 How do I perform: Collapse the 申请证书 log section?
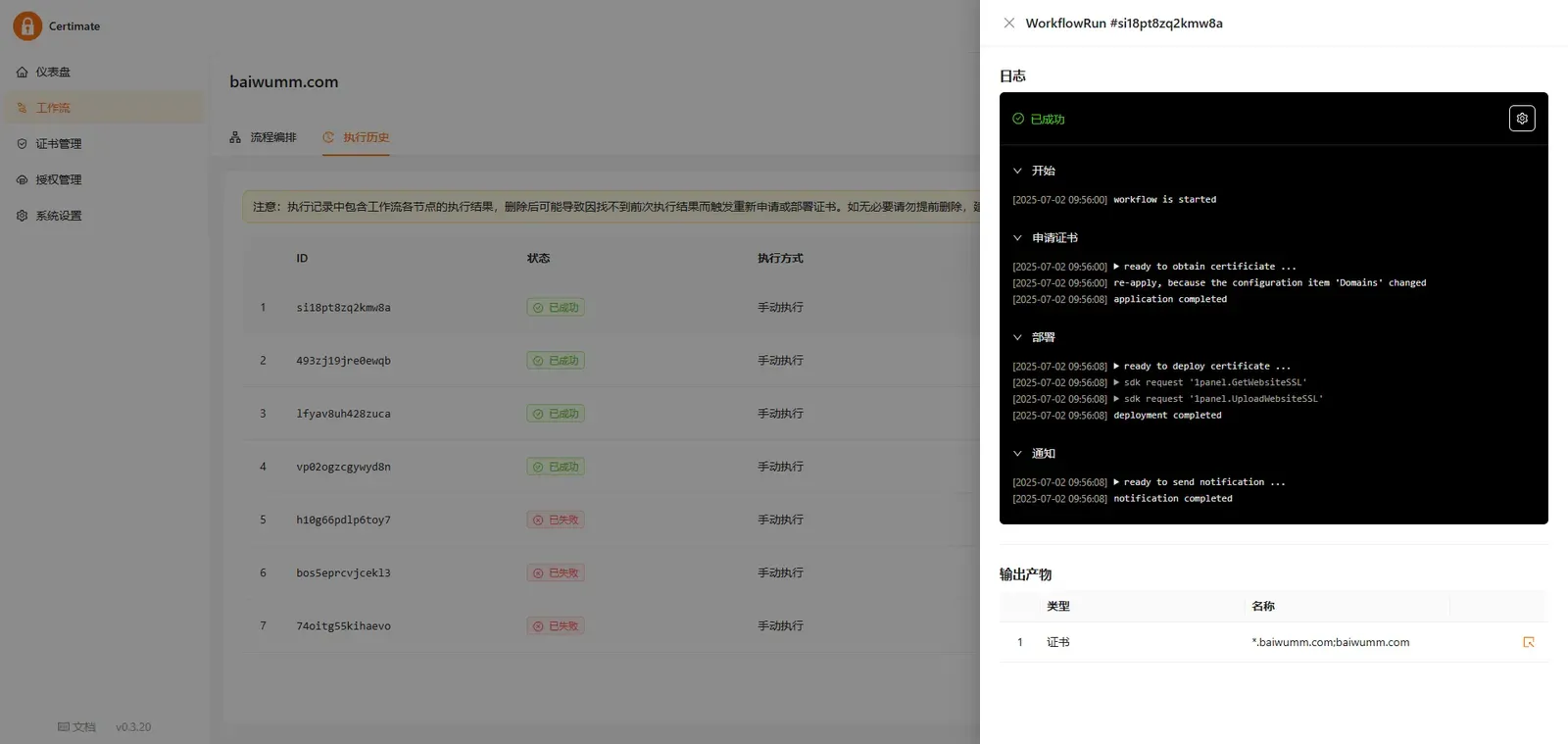coord(1045,238)
